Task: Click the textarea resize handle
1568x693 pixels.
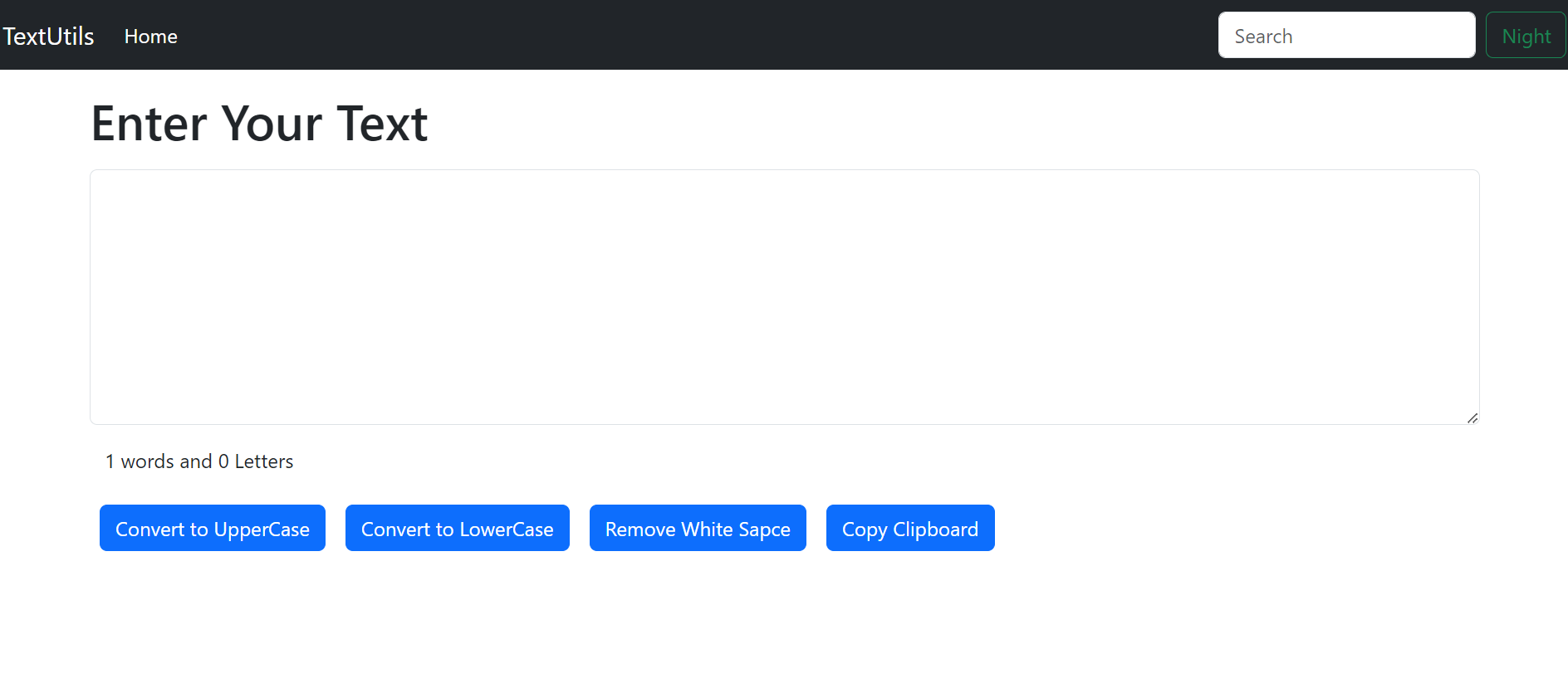Action: [x=1472, y=417]
